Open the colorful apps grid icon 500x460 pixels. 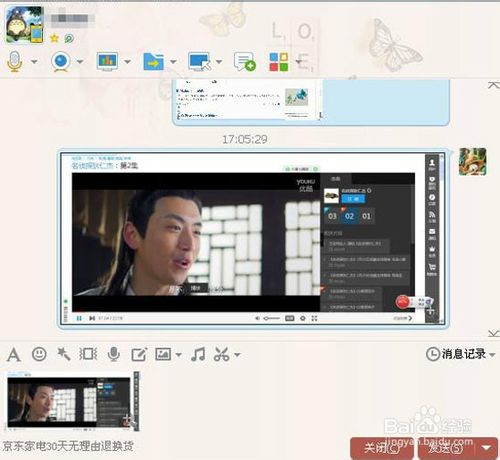[x=279, y=62]
